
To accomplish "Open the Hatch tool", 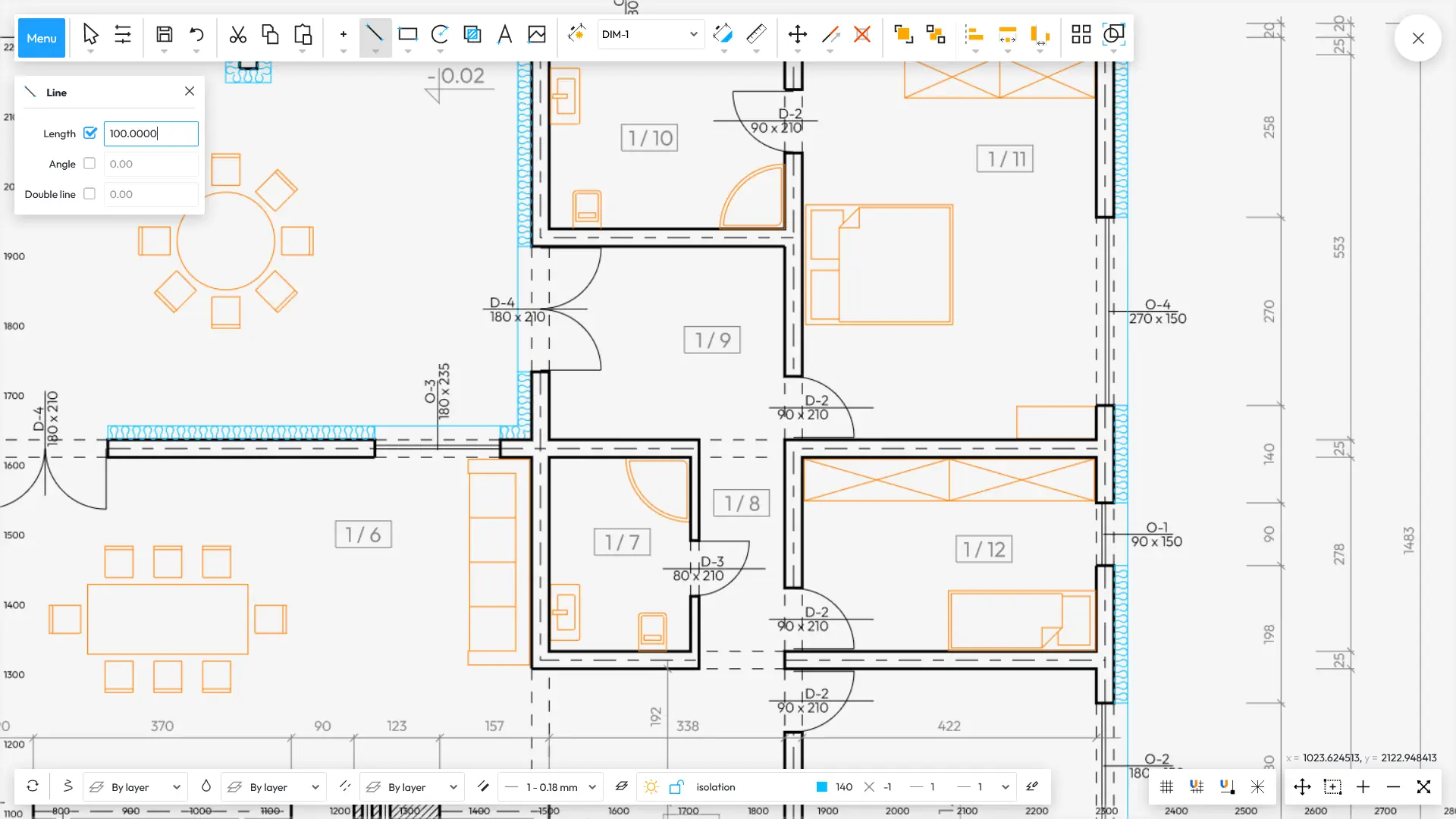I will click(x=472, y=34).
